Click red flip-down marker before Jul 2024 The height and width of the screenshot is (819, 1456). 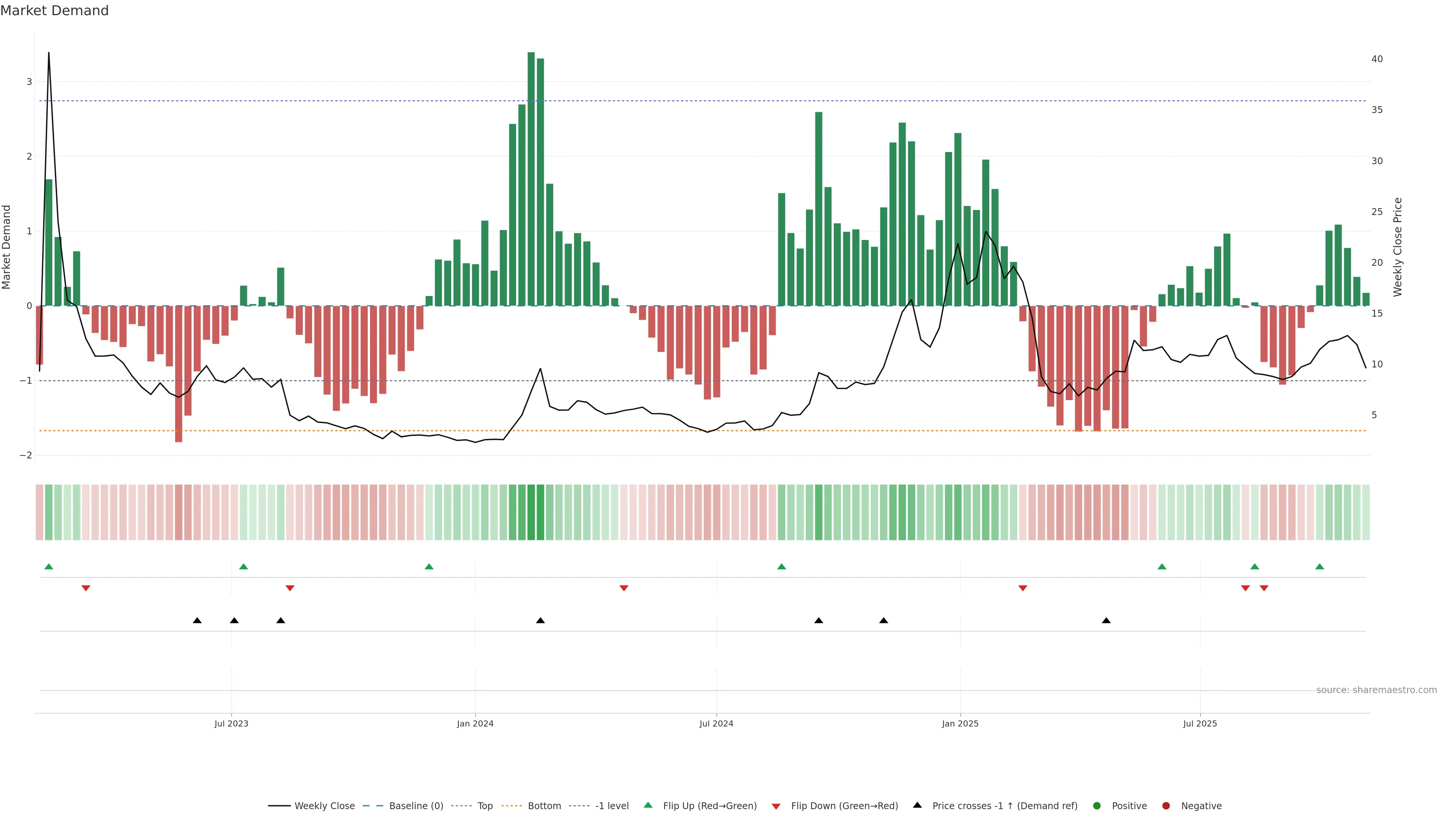[x=624, y=588]
